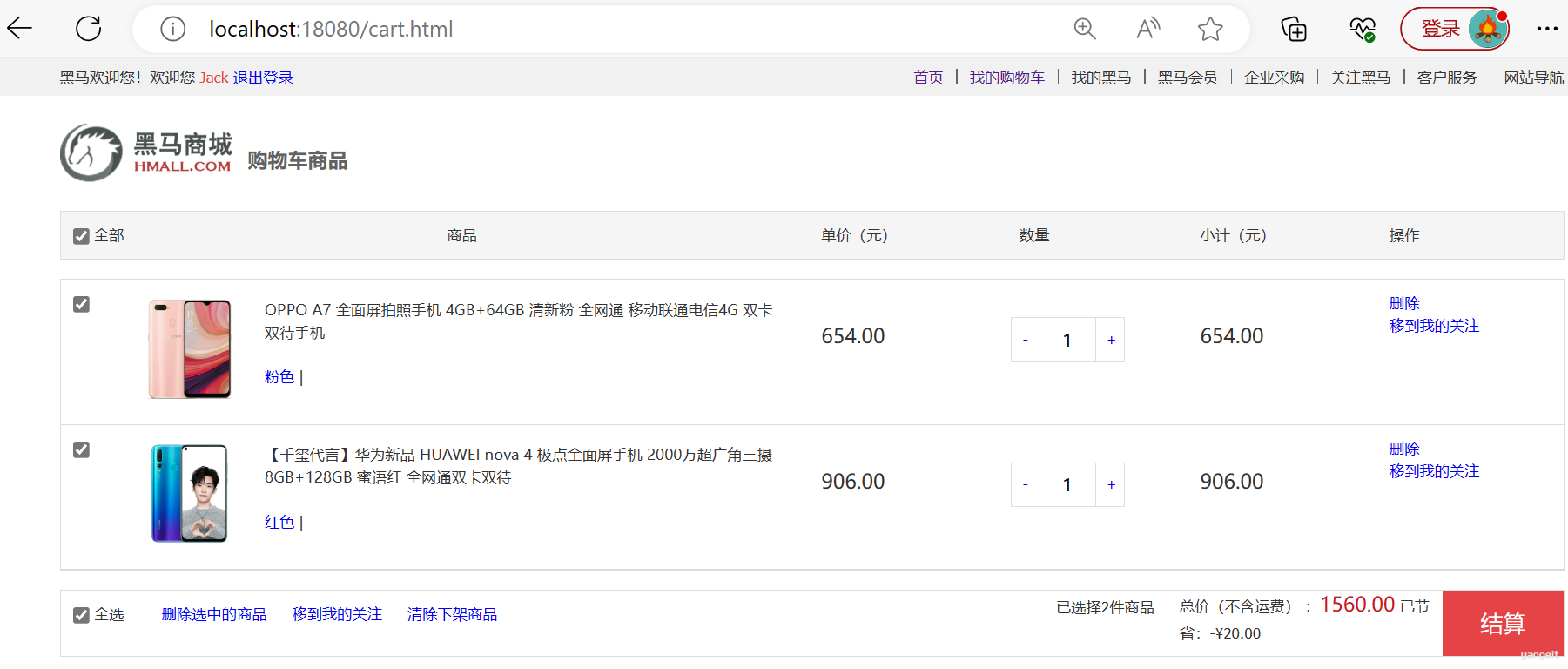
Task: Go back using the browser back arrow
Action: click(x=19, y=29)
